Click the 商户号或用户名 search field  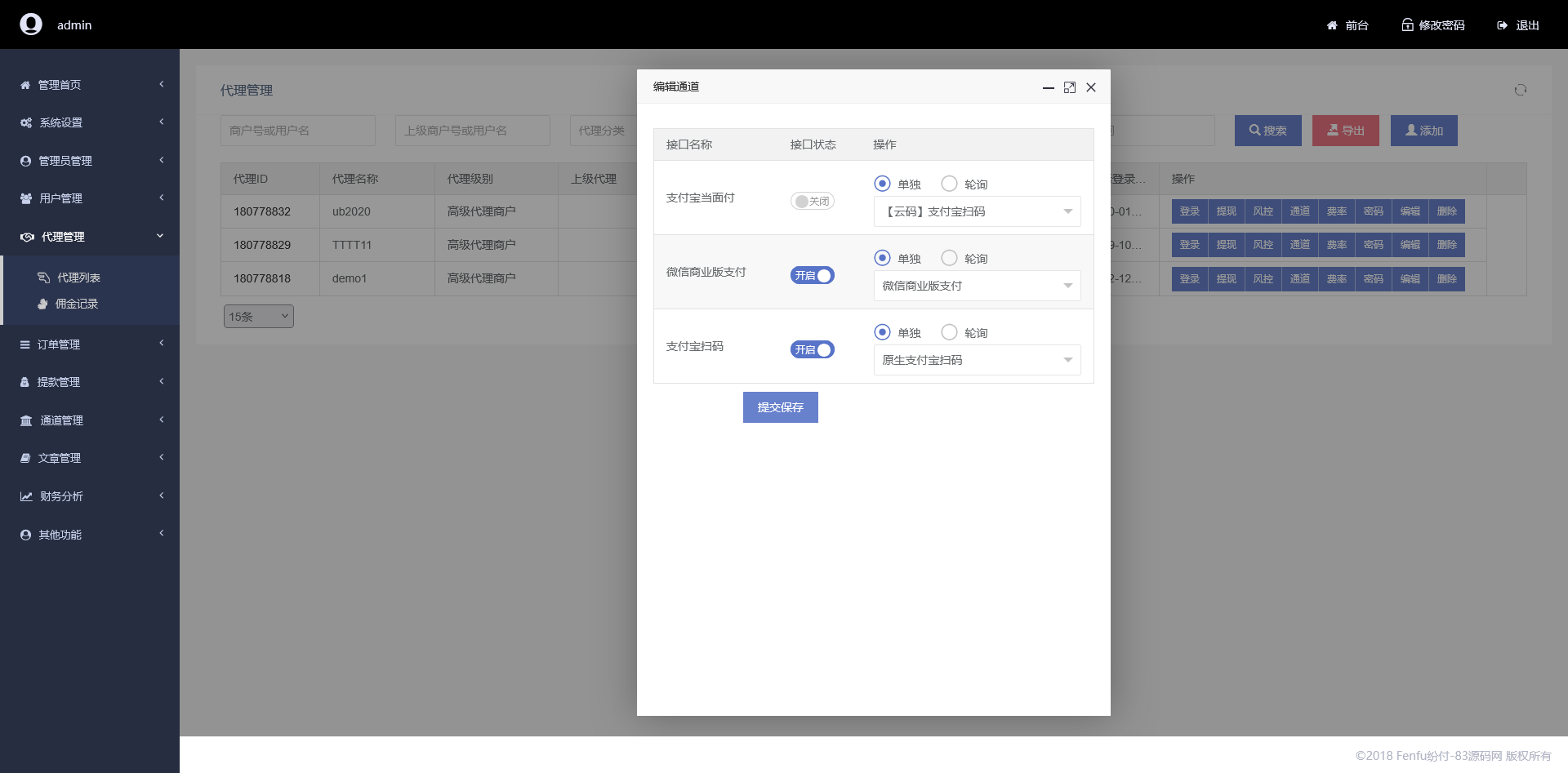click(297, 131)
